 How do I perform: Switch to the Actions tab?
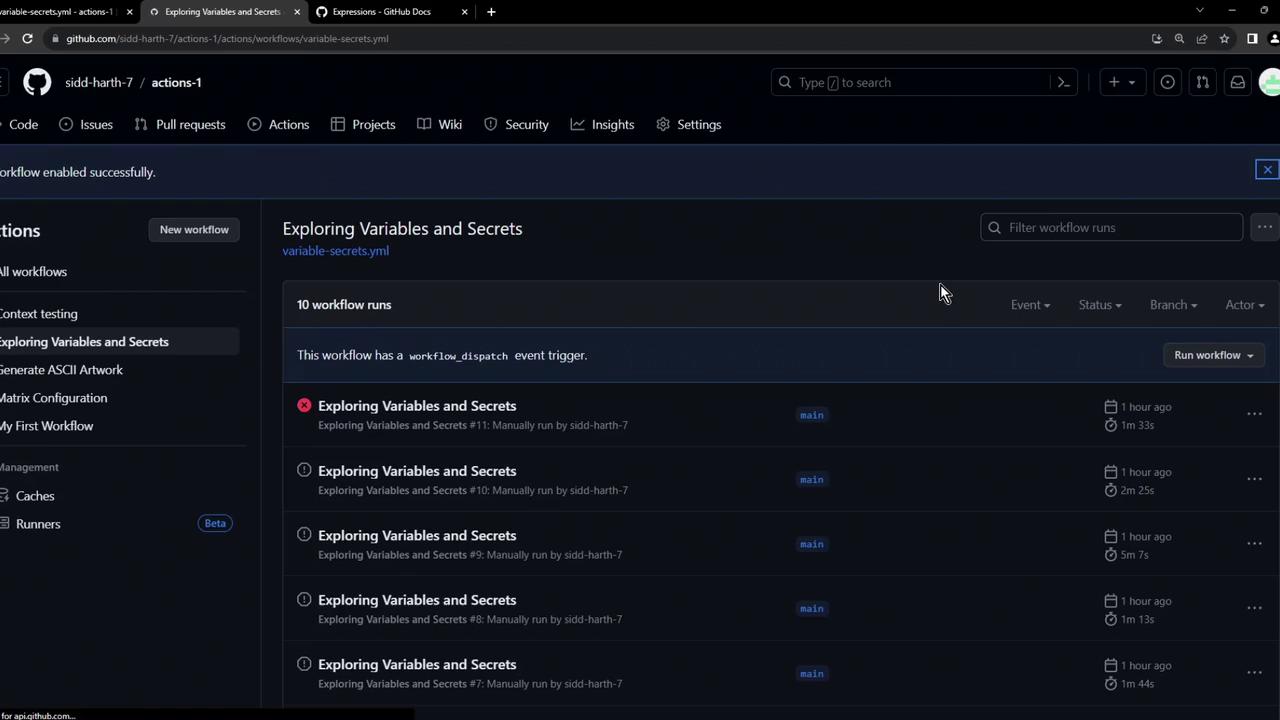[278, 124]
